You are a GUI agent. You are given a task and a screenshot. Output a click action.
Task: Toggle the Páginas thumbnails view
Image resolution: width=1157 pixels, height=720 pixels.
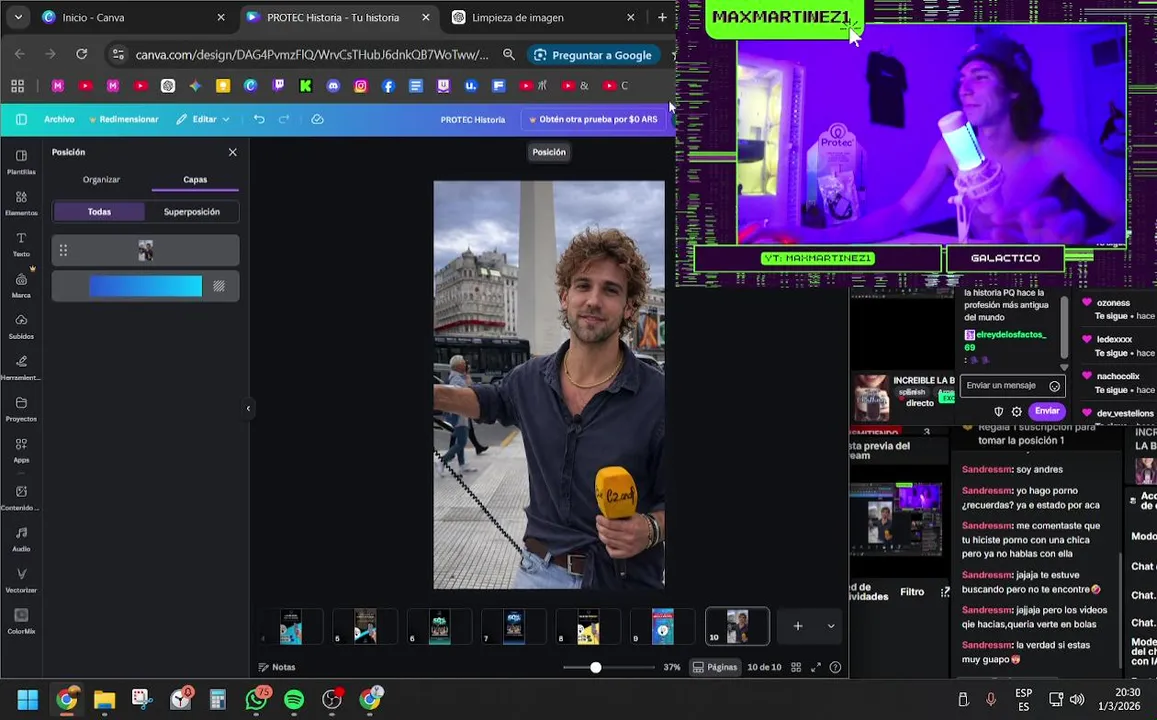714,667
